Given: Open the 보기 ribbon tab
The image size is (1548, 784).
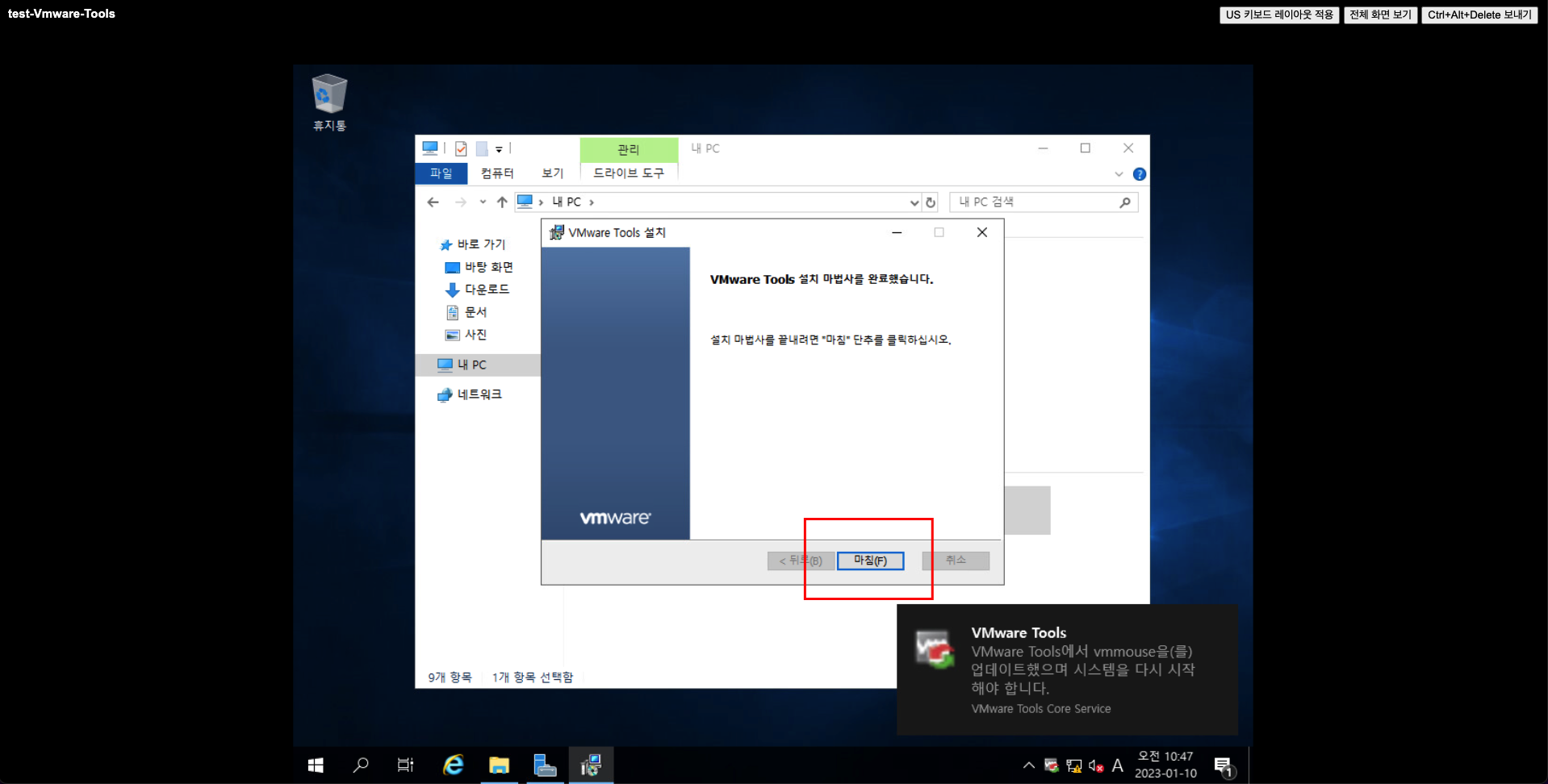Looking at the screenshot, I should point(552,173).
